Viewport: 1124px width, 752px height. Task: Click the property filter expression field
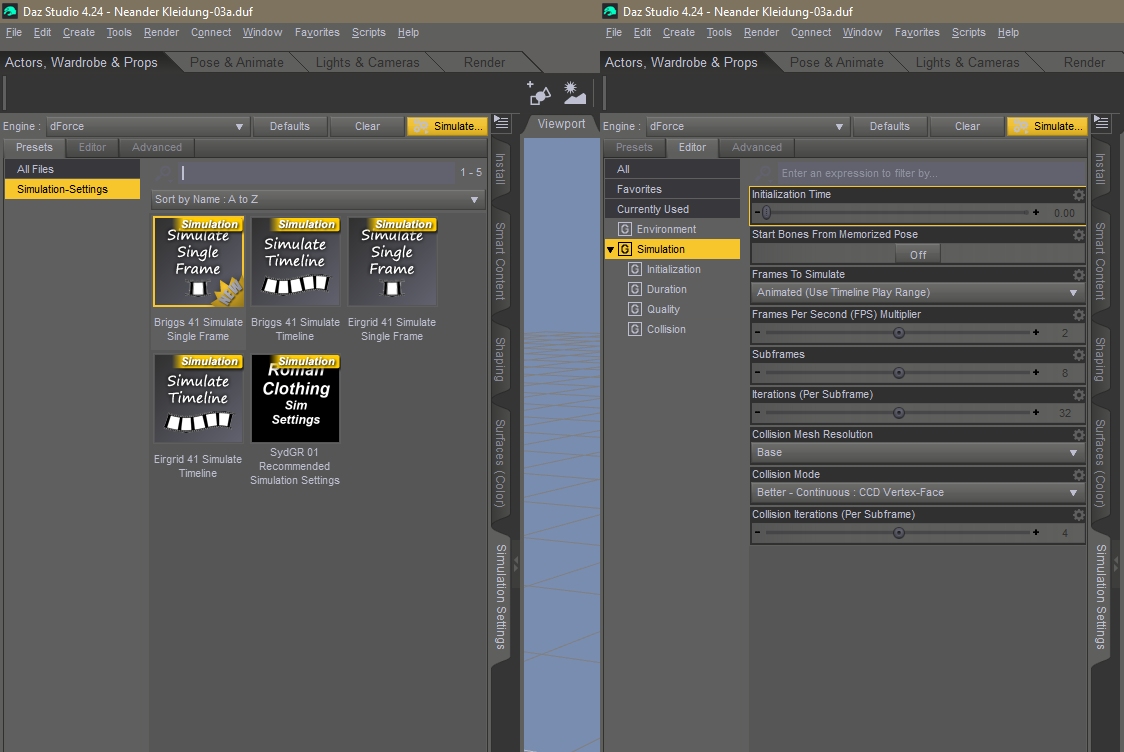point(930,173)
